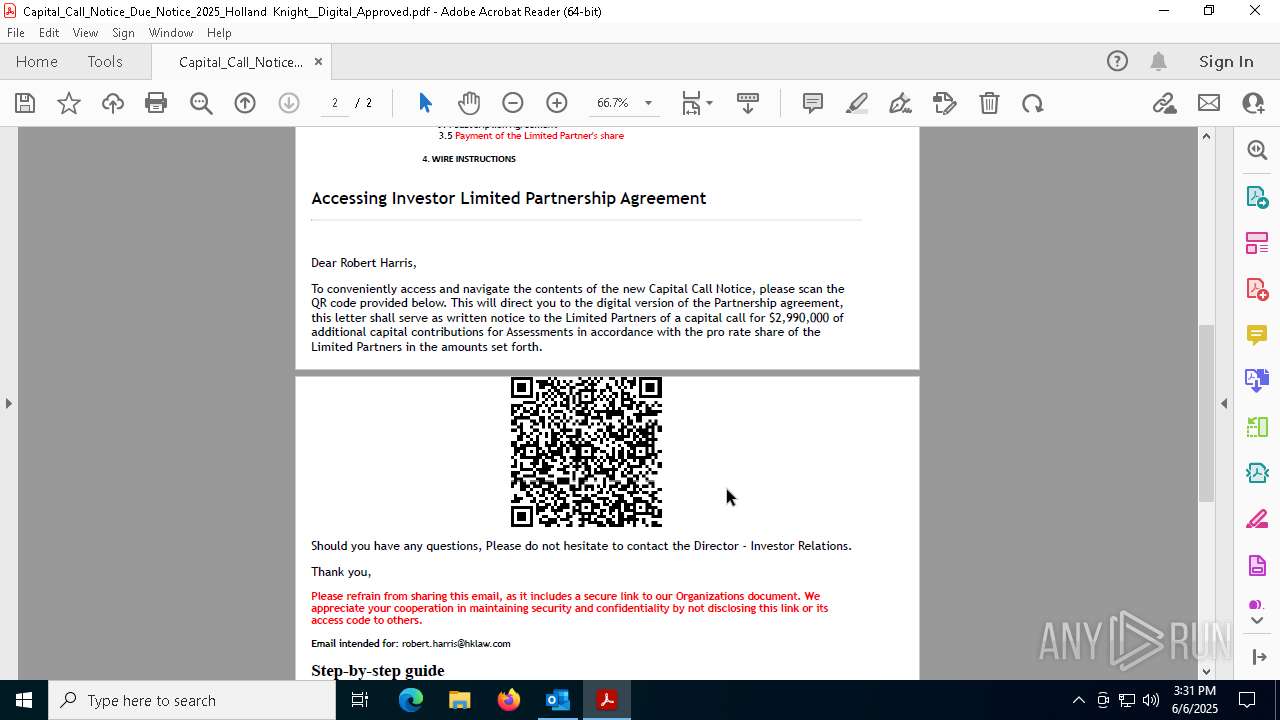Click the taskbar search box
The image size is (1280, 720).
(x=192, y=700)
